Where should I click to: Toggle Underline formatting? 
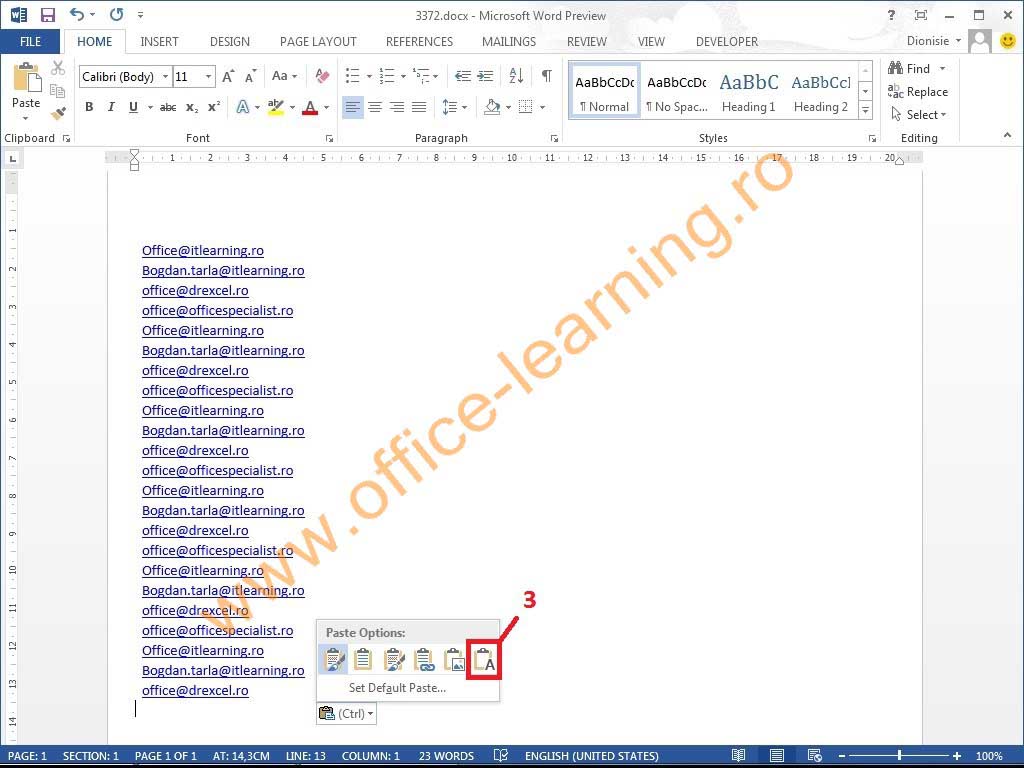133,107
